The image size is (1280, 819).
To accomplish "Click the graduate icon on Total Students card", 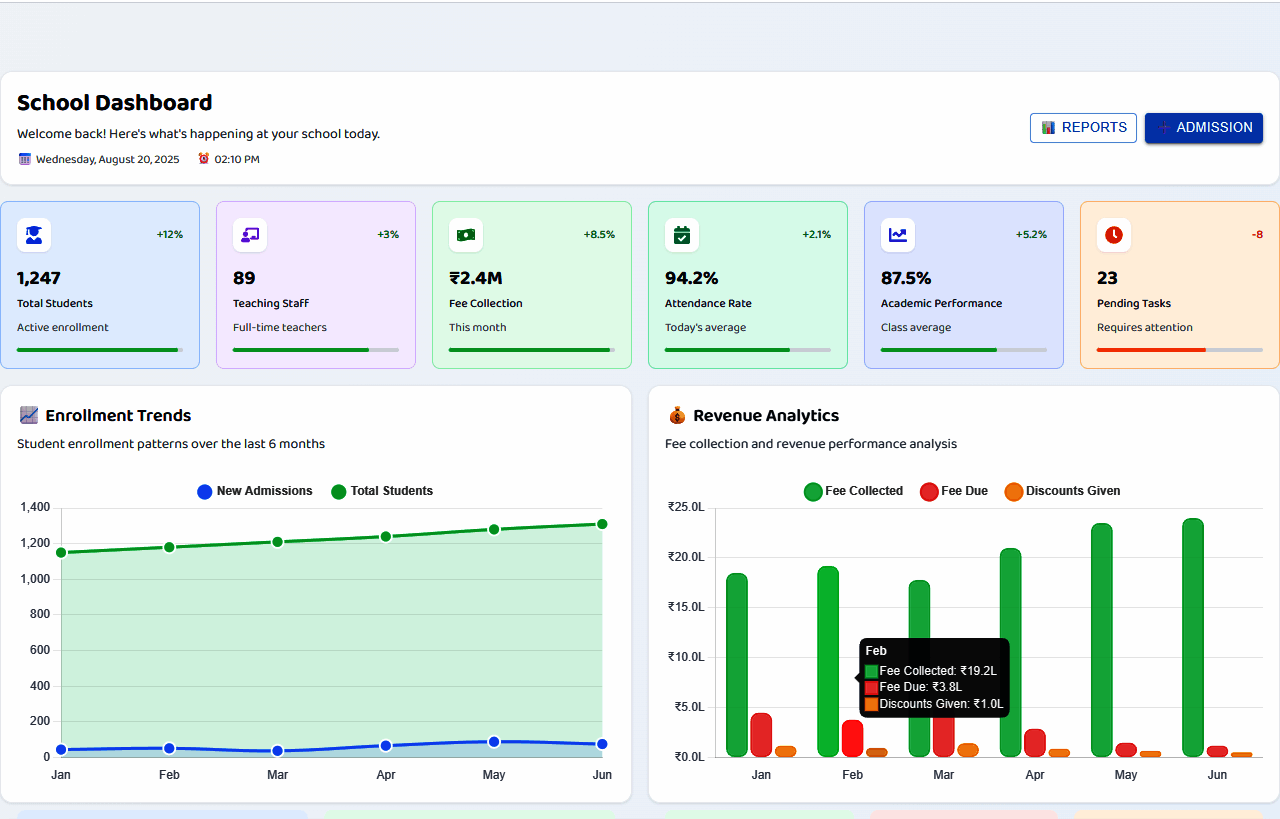I will (x=34, y=235).
